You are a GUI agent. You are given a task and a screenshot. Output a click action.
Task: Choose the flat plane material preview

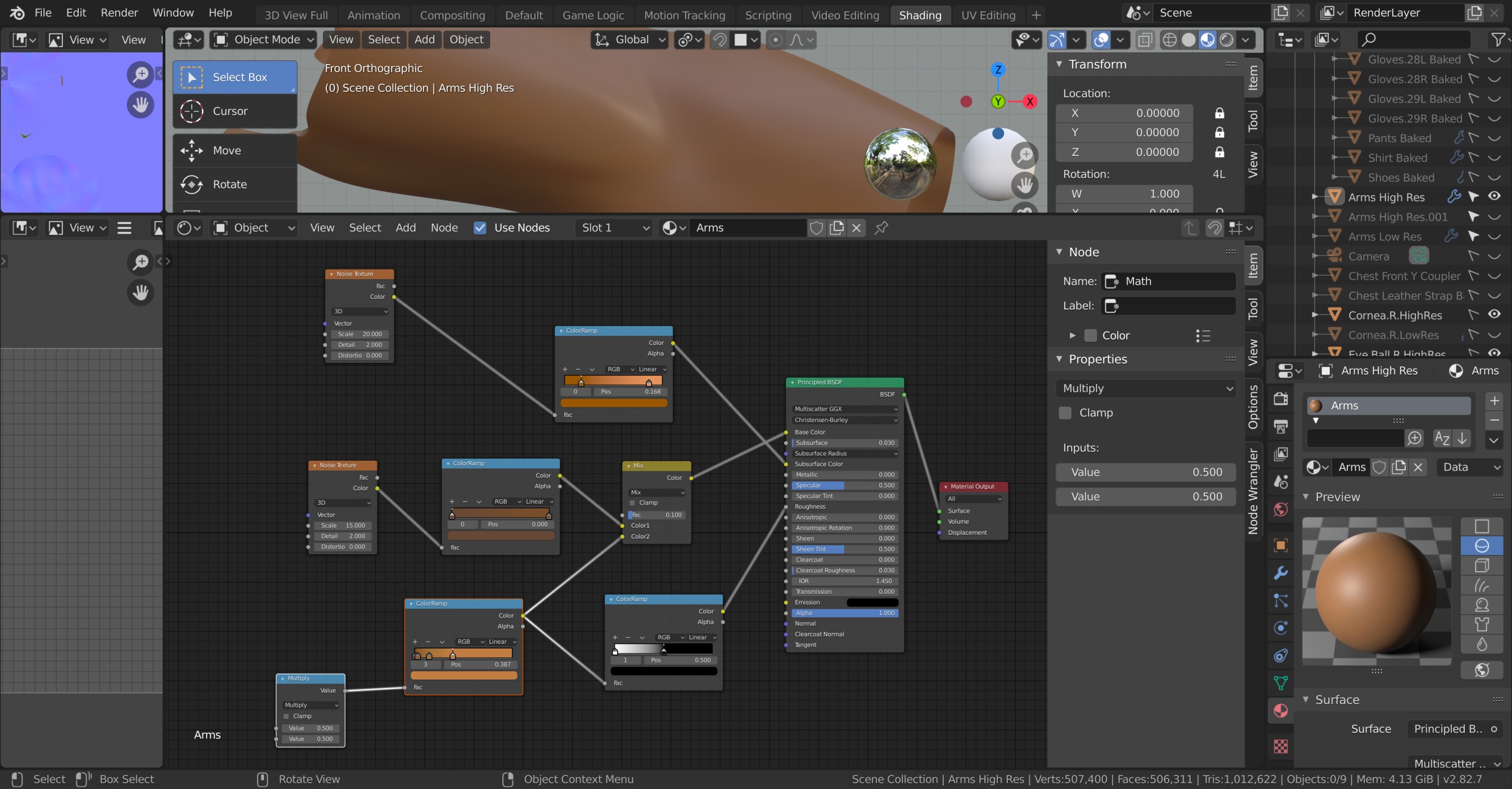(x=1482, y=526)
